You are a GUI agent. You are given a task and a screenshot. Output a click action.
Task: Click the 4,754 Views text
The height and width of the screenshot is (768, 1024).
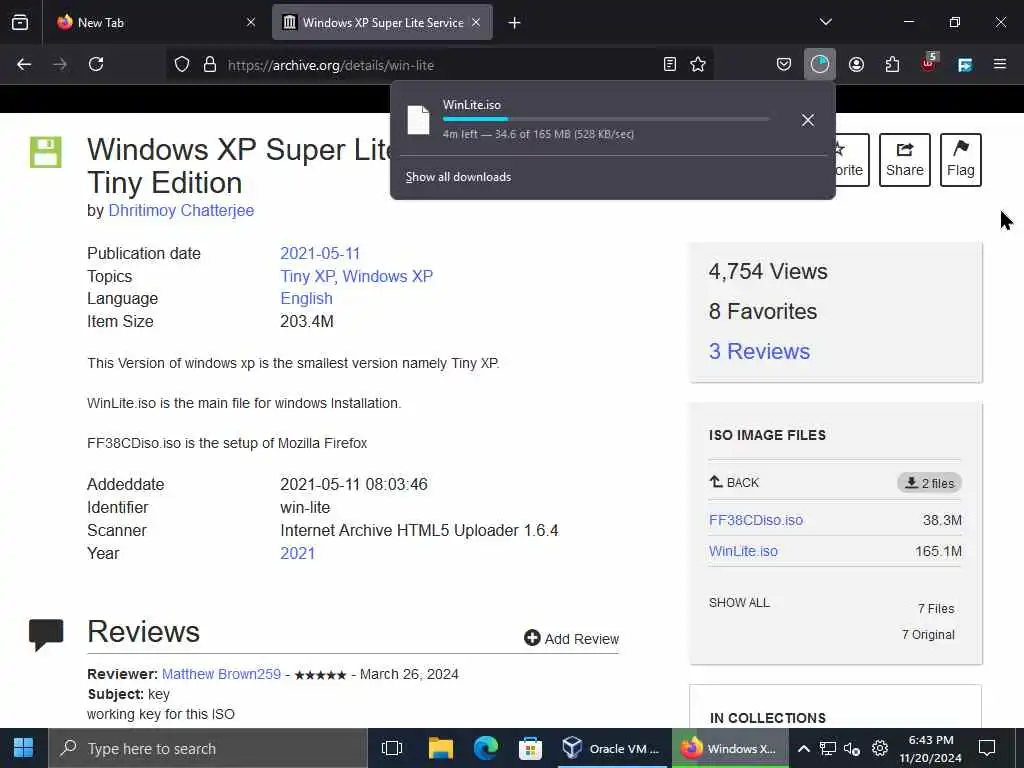(768, 272)
